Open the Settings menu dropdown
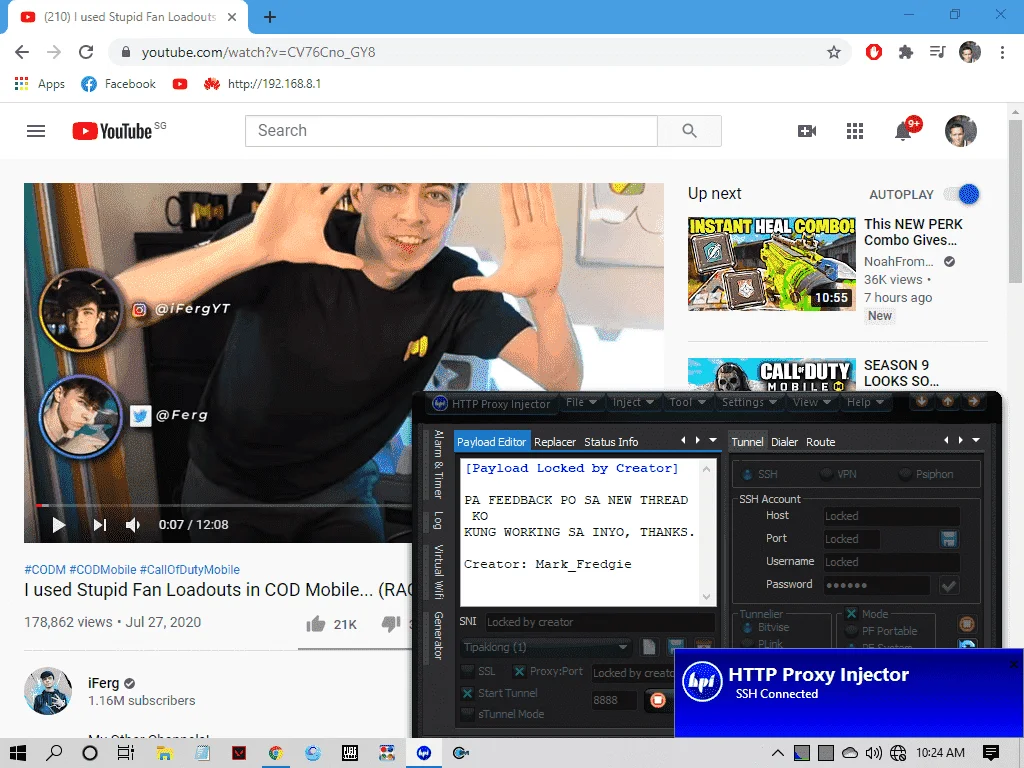 coord(749,402)
